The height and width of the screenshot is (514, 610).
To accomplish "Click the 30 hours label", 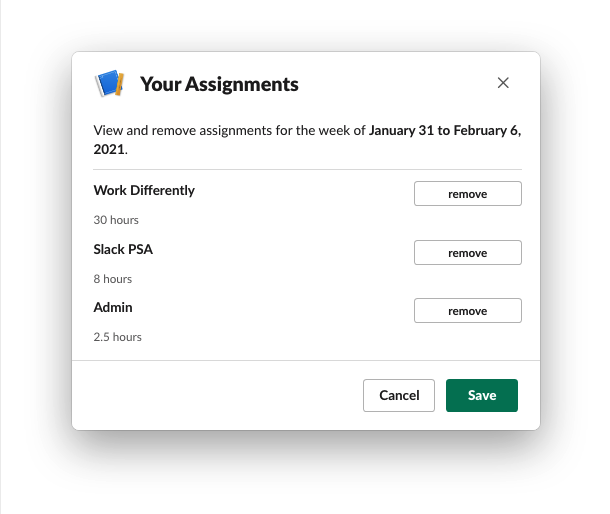I will click(x=116, y=220).
